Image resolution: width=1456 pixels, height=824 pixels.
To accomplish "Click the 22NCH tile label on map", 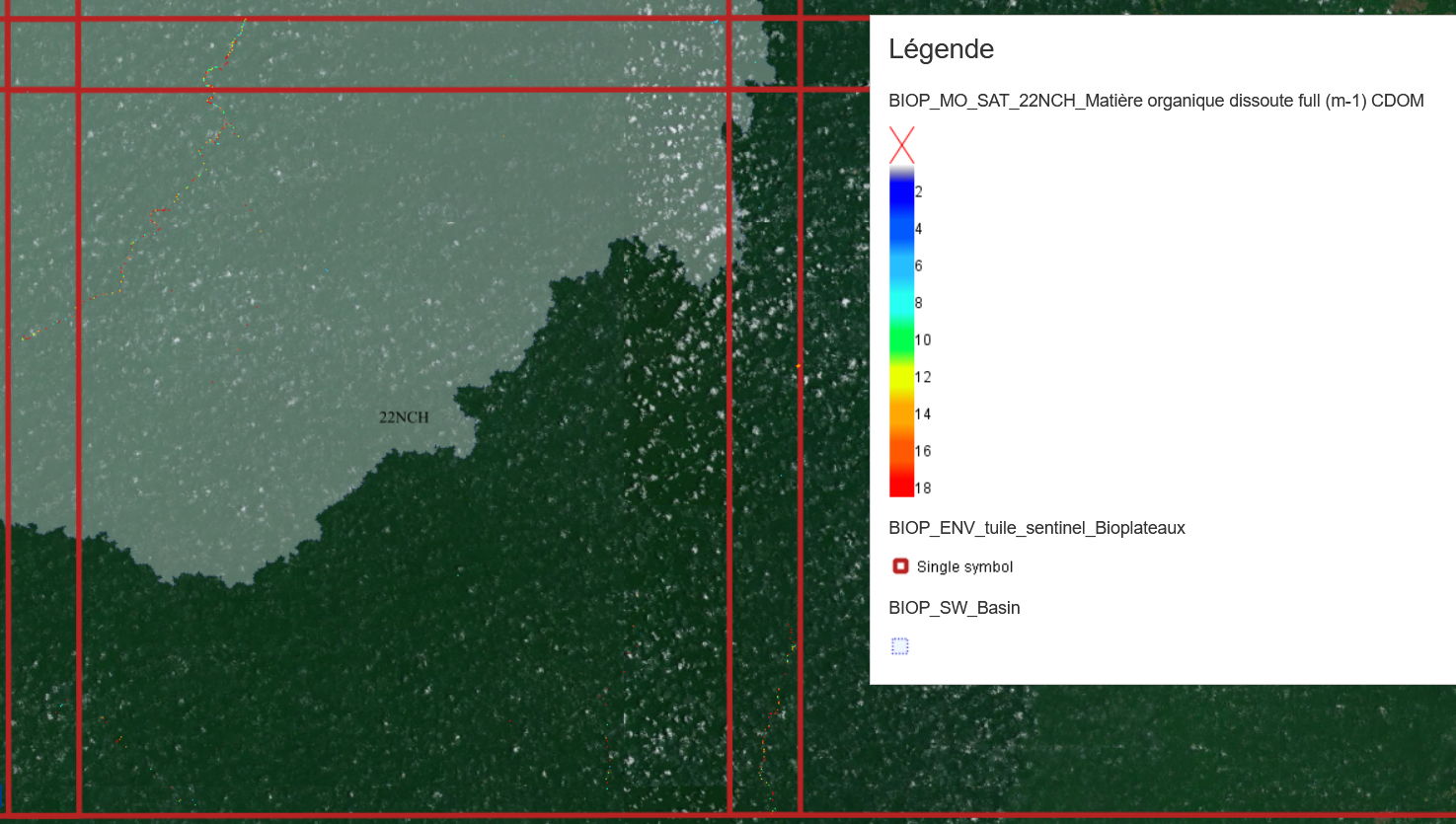I will [404, 417].
